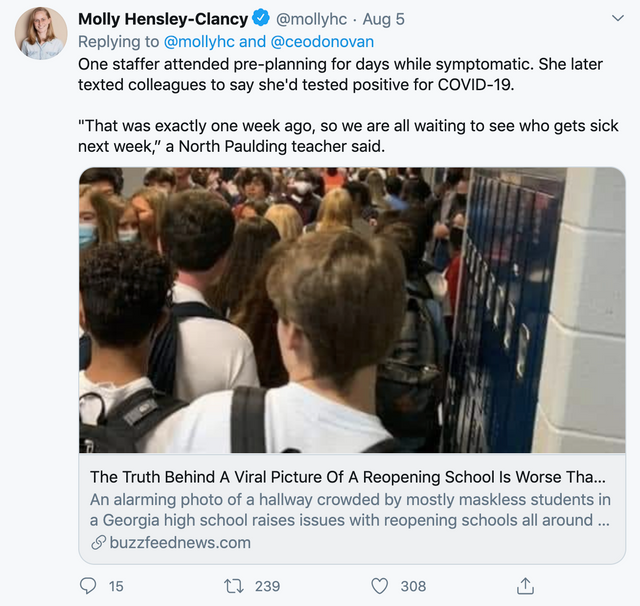Viewport: 640px width, 606px height.
Task: Open the share tweet icon
Action: 525,585
